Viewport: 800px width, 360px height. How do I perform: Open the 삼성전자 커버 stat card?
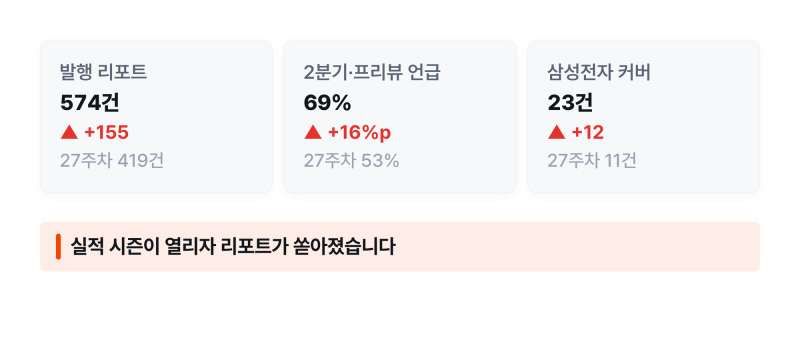[x=644, y=117]
